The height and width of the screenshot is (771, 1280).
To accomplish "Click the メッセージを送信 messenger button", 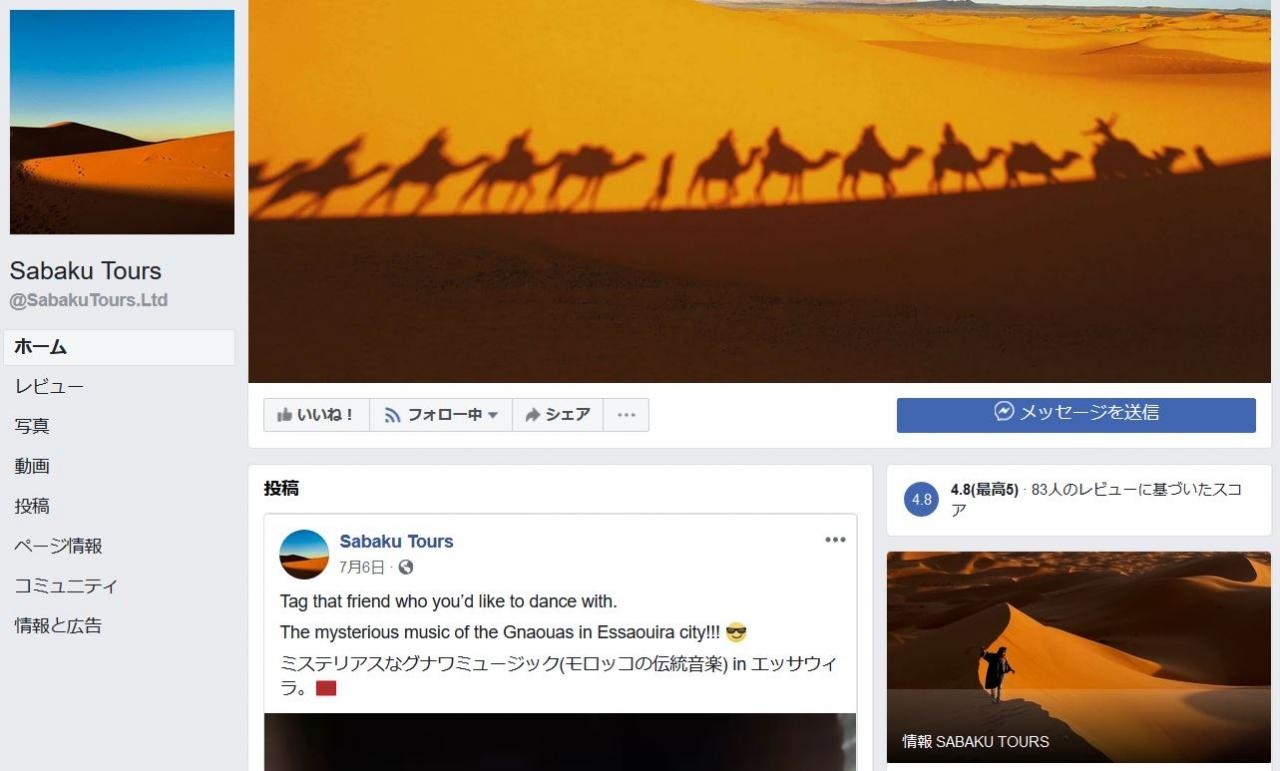I will pos(1076,415).
